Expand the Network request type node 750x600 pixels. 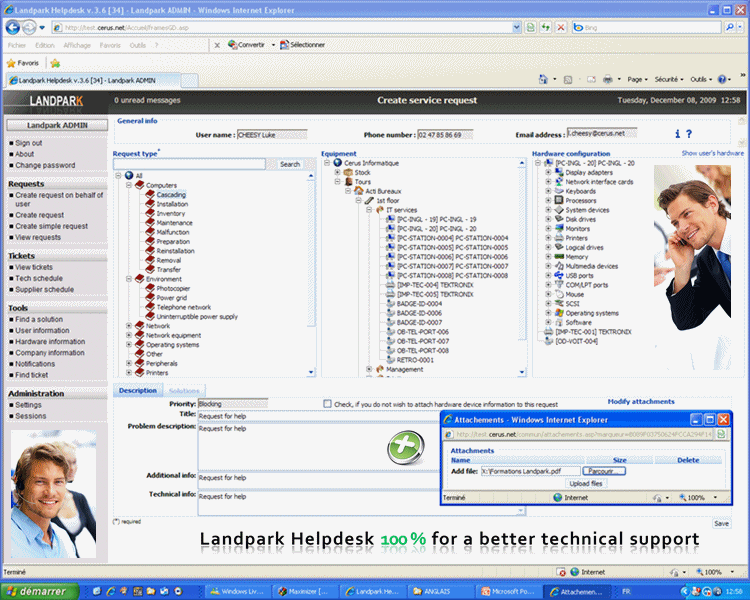click(x=128, y=325)
